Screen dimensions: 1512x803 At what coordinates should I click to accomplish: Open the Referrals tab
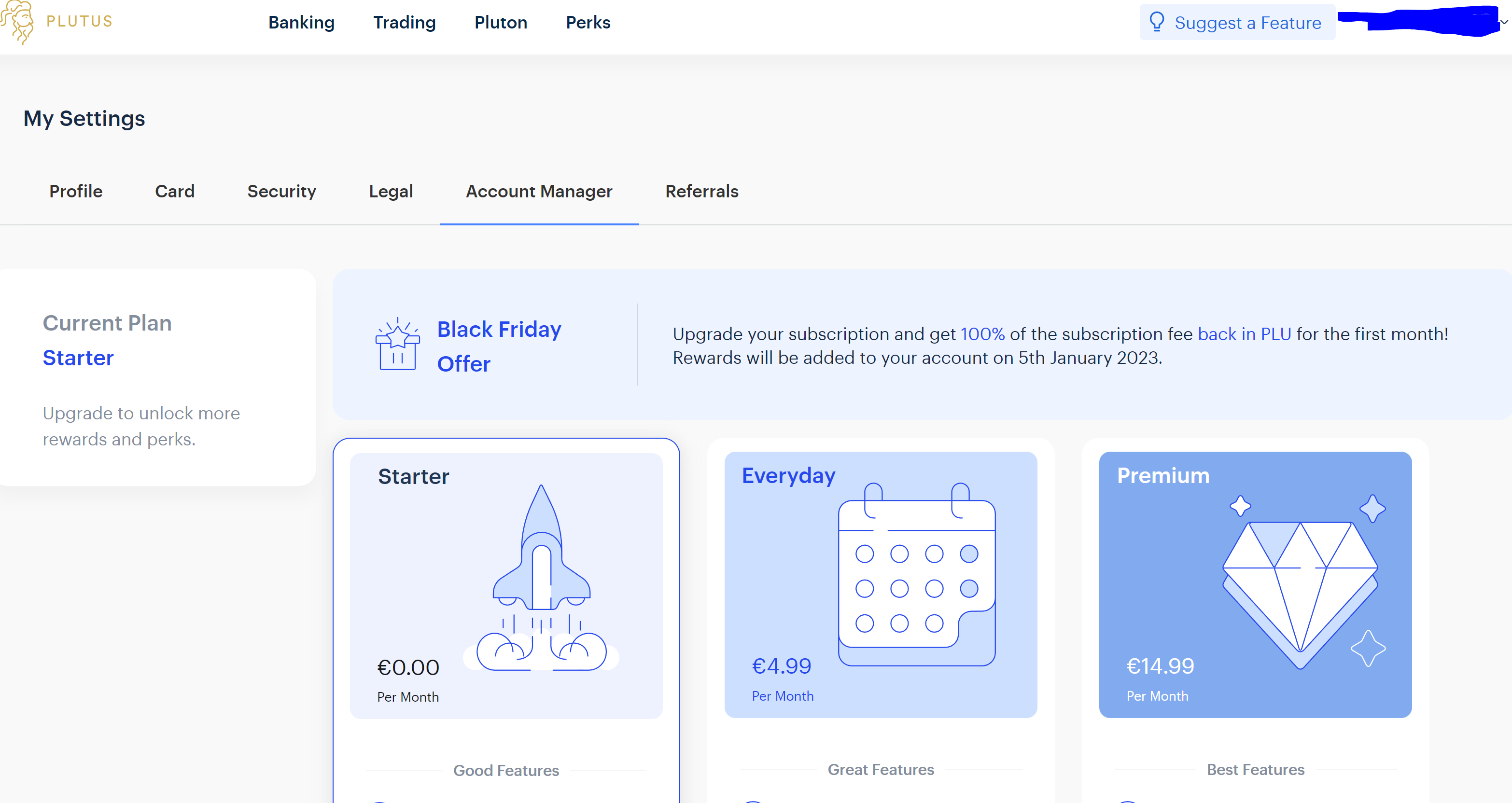point(701,191)
